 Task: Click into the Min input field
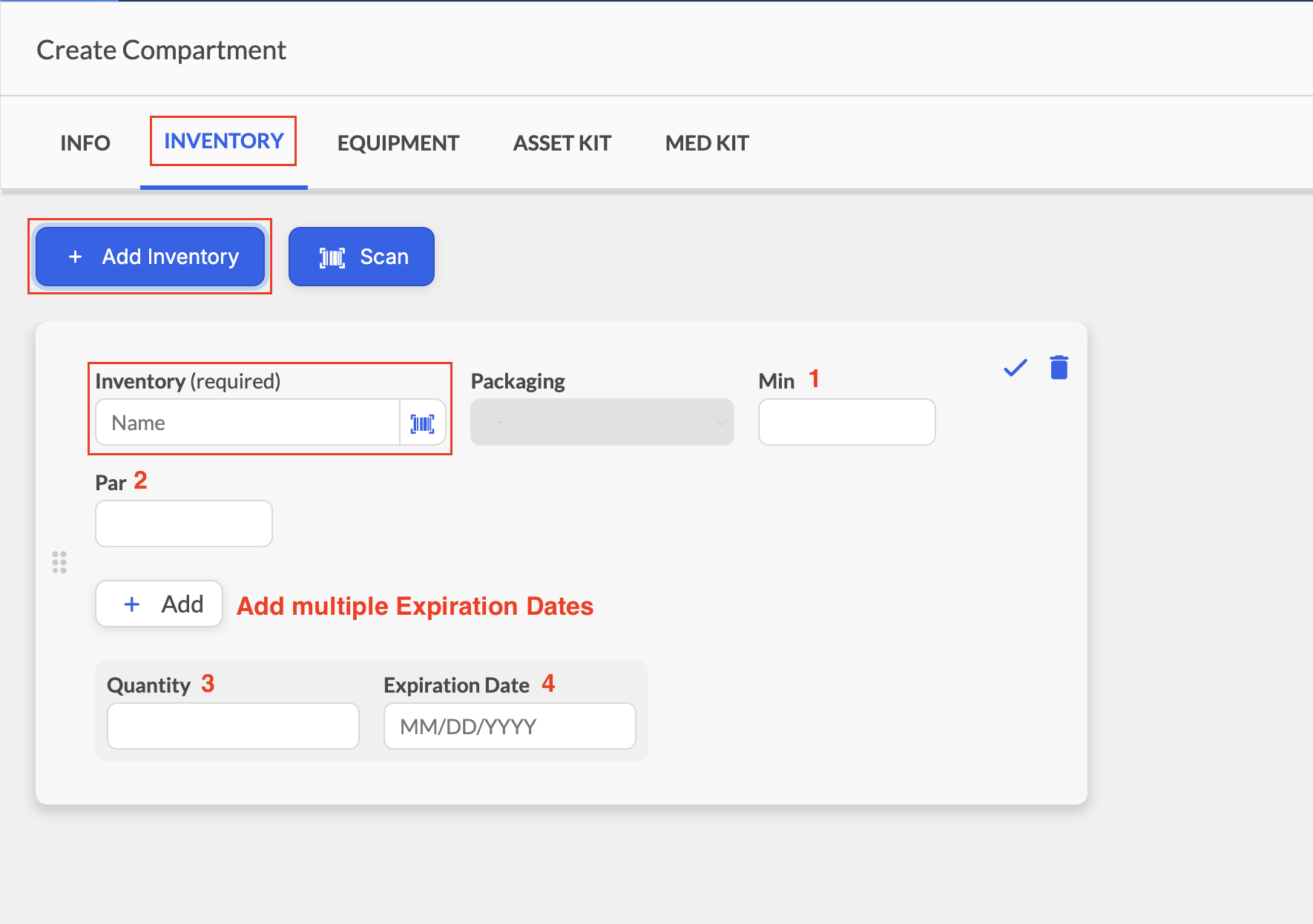pos(847,422)
